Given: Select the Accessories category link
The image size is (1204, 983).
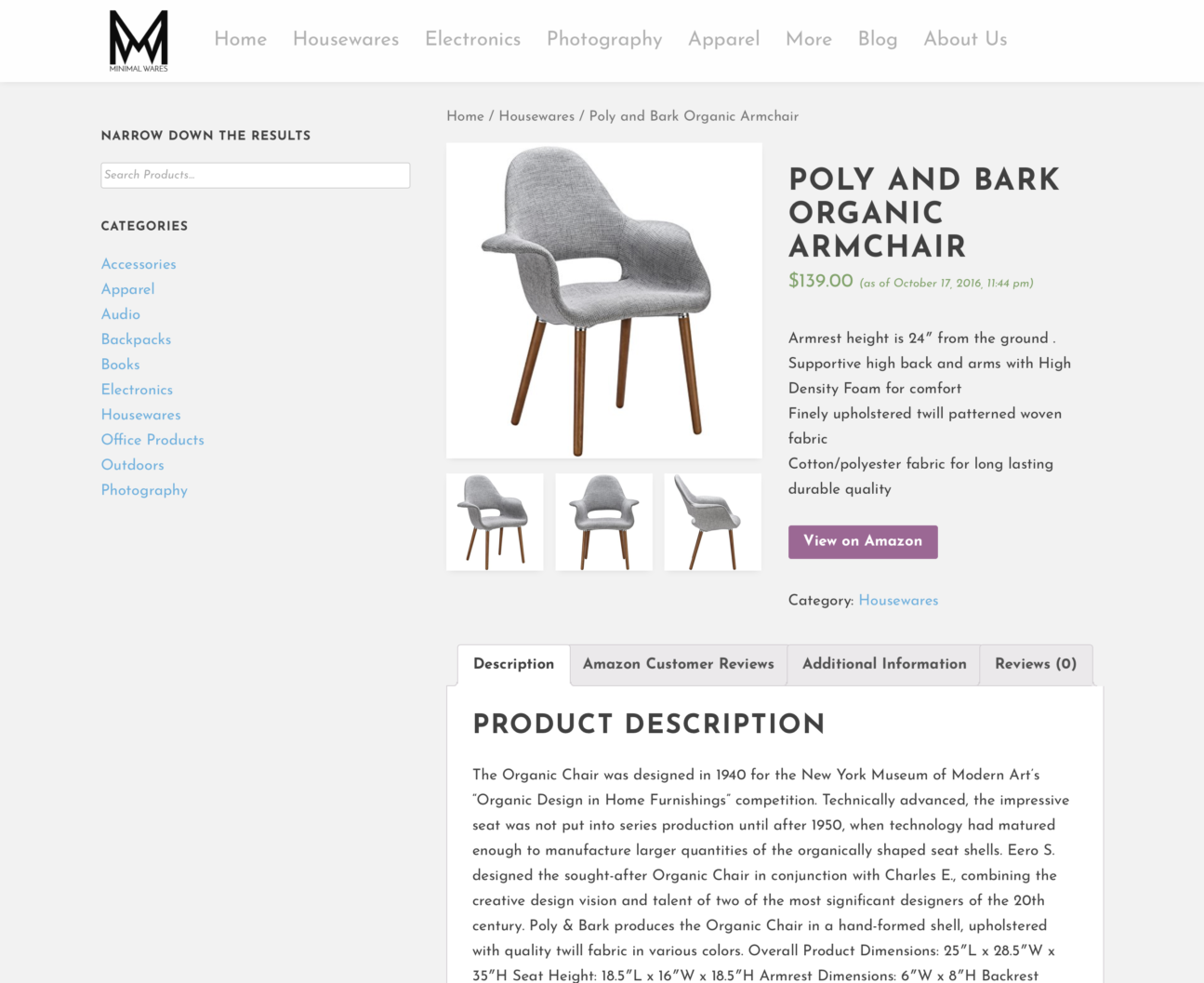Looking at the screenshot, I should coord(139,264).
